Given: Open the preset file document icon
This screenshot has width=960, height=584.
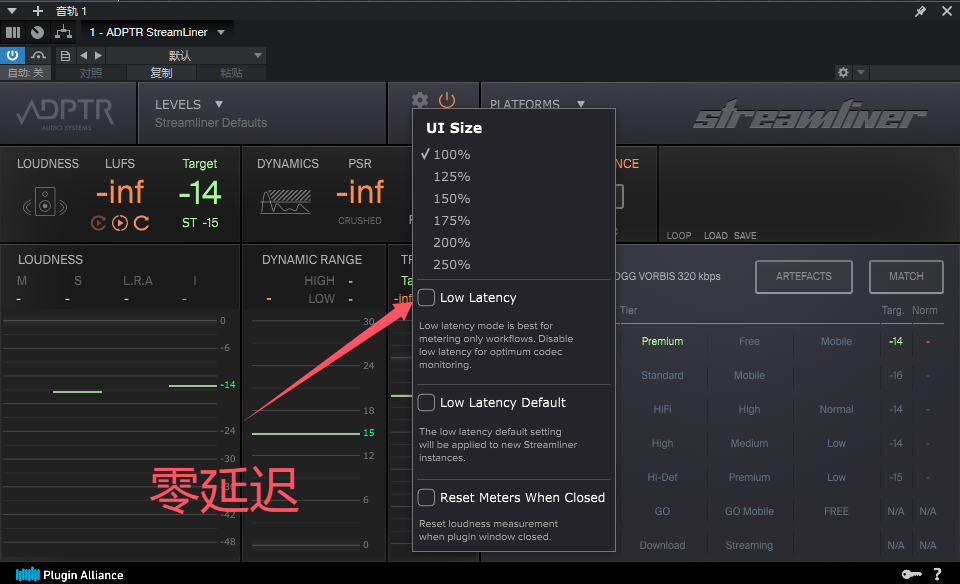Looking at the screenshot, I should tap(65, 56).
